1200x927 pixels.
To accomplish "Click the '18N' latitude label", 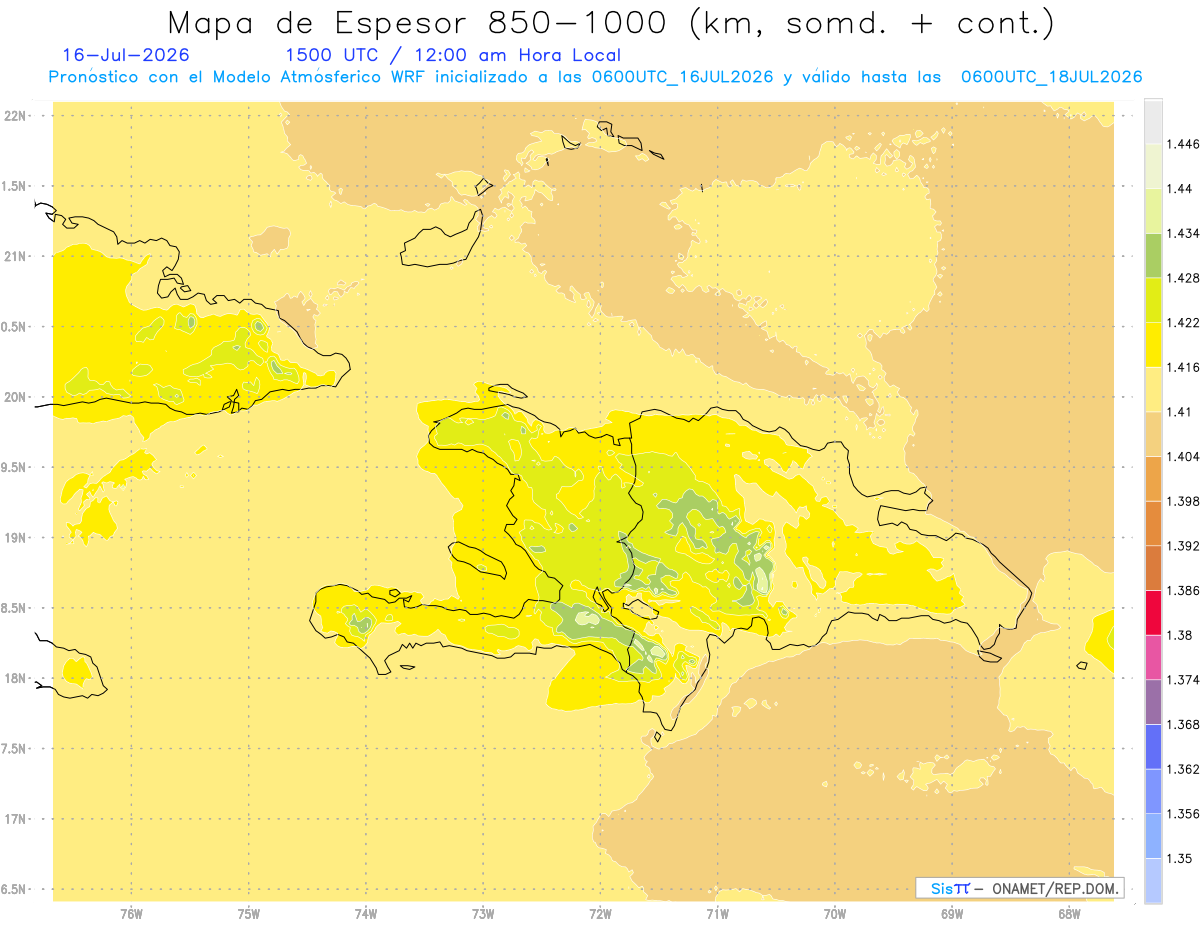I will point(17,679).
